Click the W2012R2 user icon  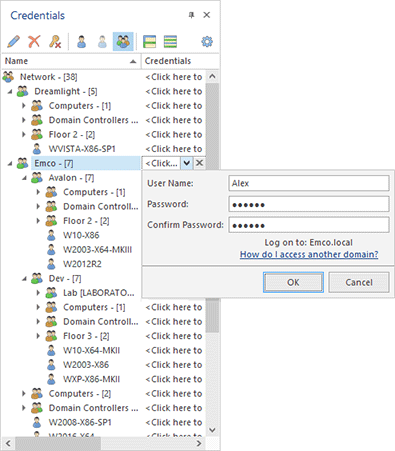click(x=51, y=264)
